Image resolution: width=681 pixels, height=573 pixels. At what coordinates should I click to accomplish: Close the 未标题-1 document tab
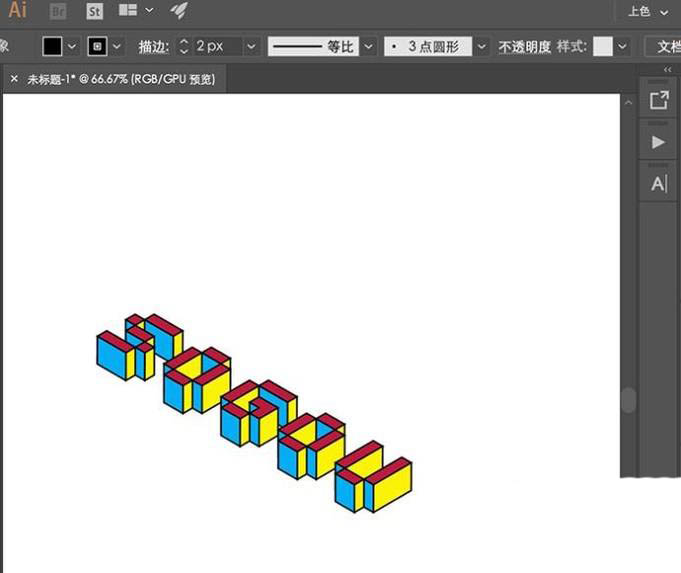tap(14, 78)
